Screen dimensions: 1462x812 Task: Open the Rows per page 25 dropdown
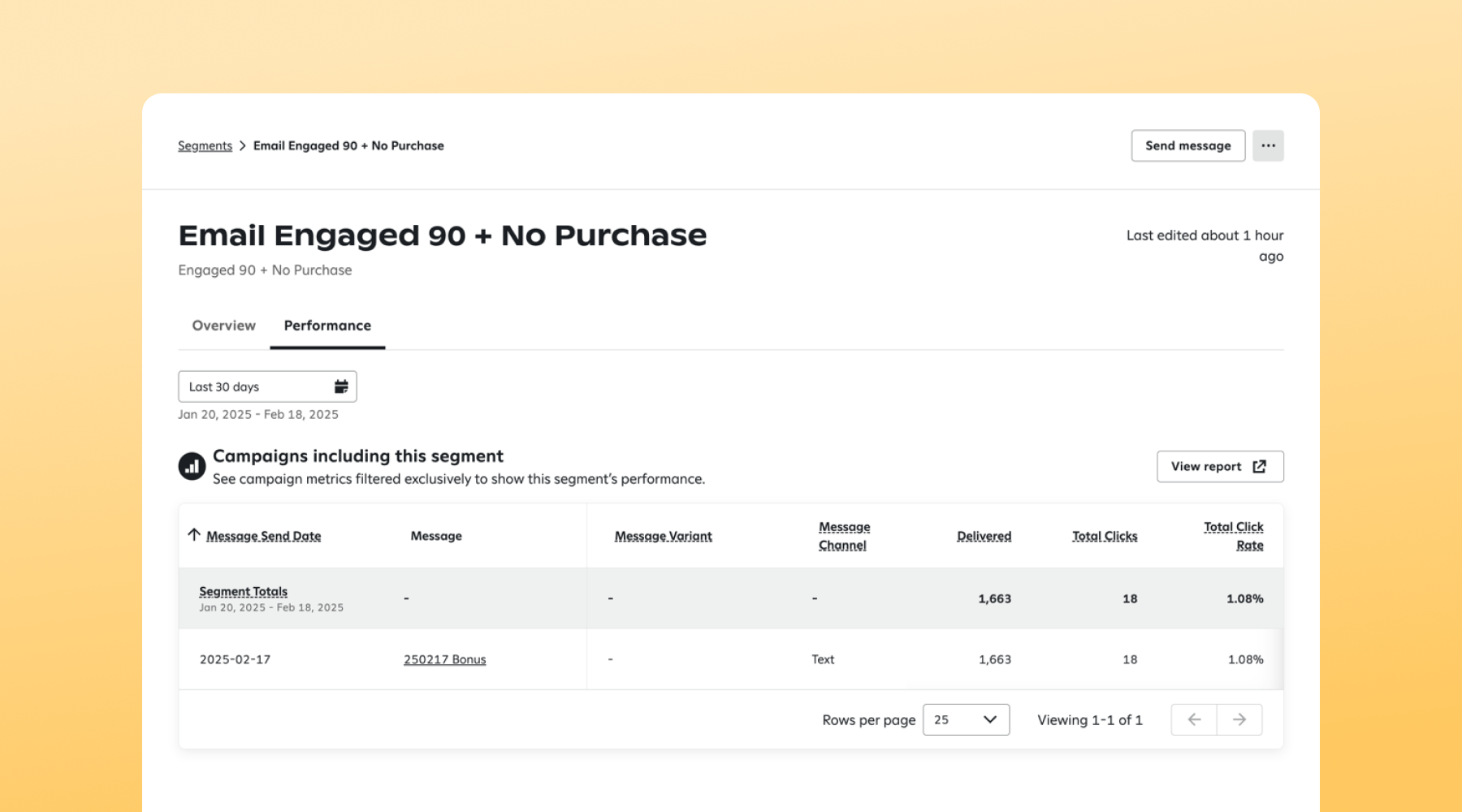click(x=966, y=719)
